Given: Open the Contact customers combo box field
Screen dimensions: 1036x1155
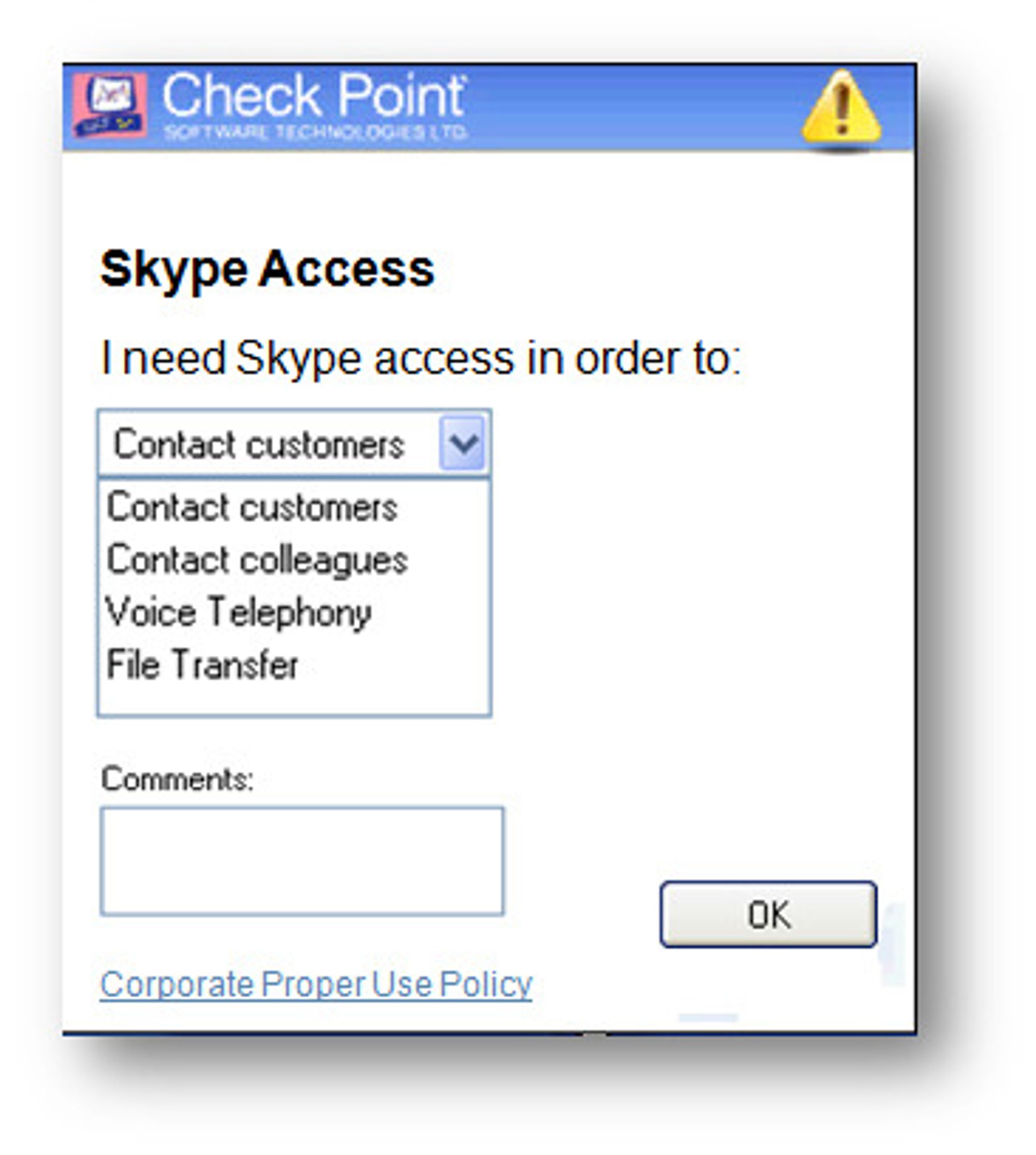Looking at the screenshot, I should [294, 443].
